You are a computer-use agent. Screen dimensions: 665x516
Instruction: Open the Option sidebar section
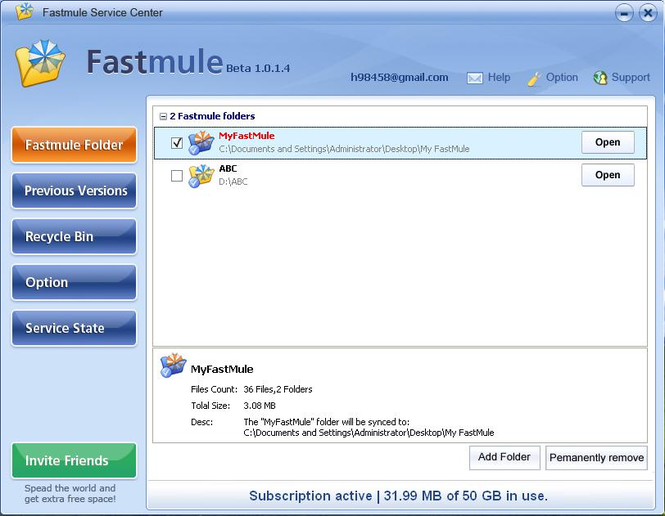coord(74,282)
